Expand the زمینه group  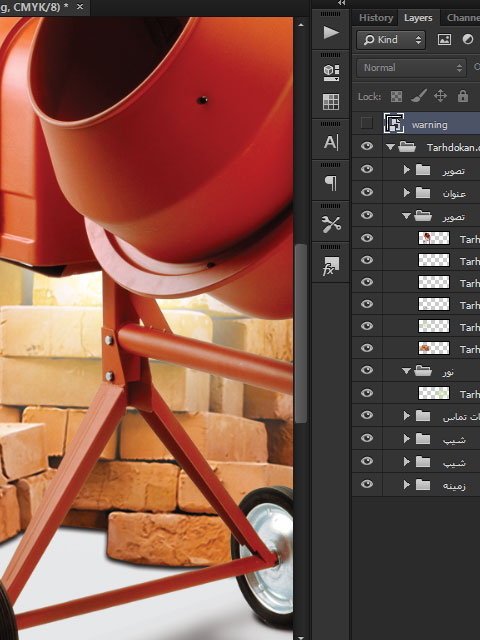407,484
